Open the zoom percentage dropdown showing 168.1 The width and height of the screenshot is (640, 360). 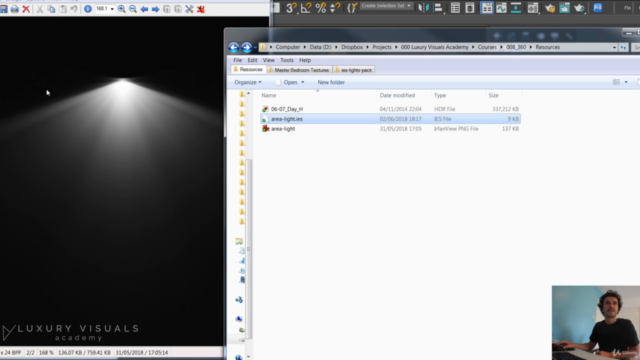[x=112, y=9]
